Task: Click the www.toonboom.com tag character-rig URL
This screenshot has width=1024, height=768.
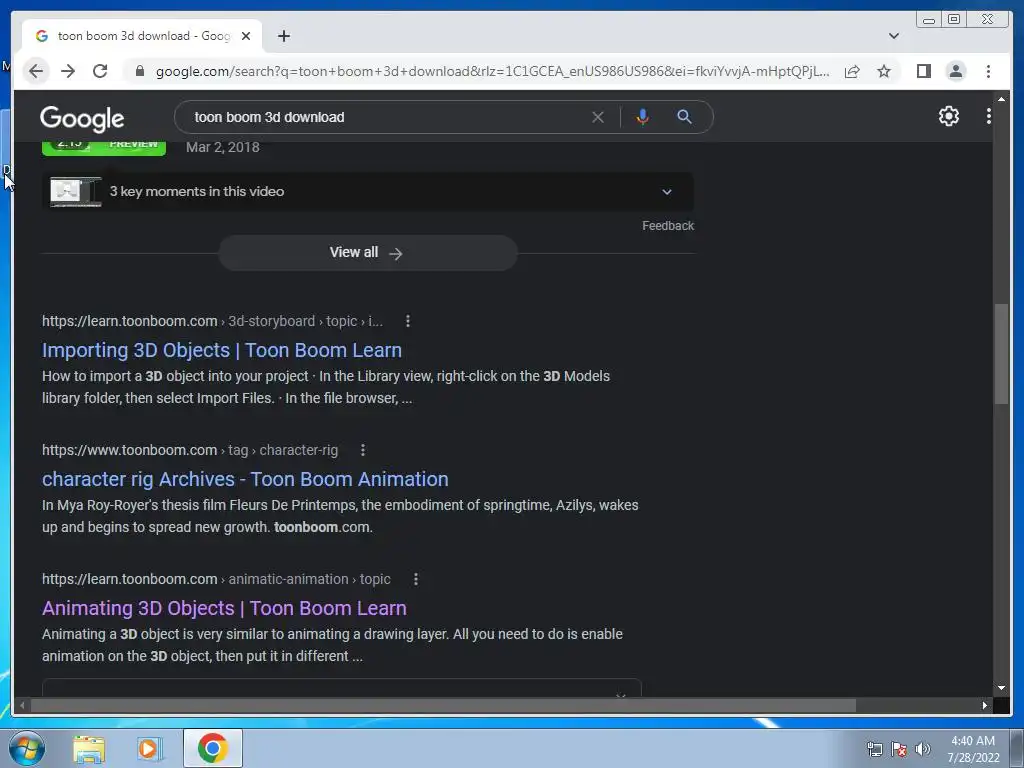Action: point(190,450)
